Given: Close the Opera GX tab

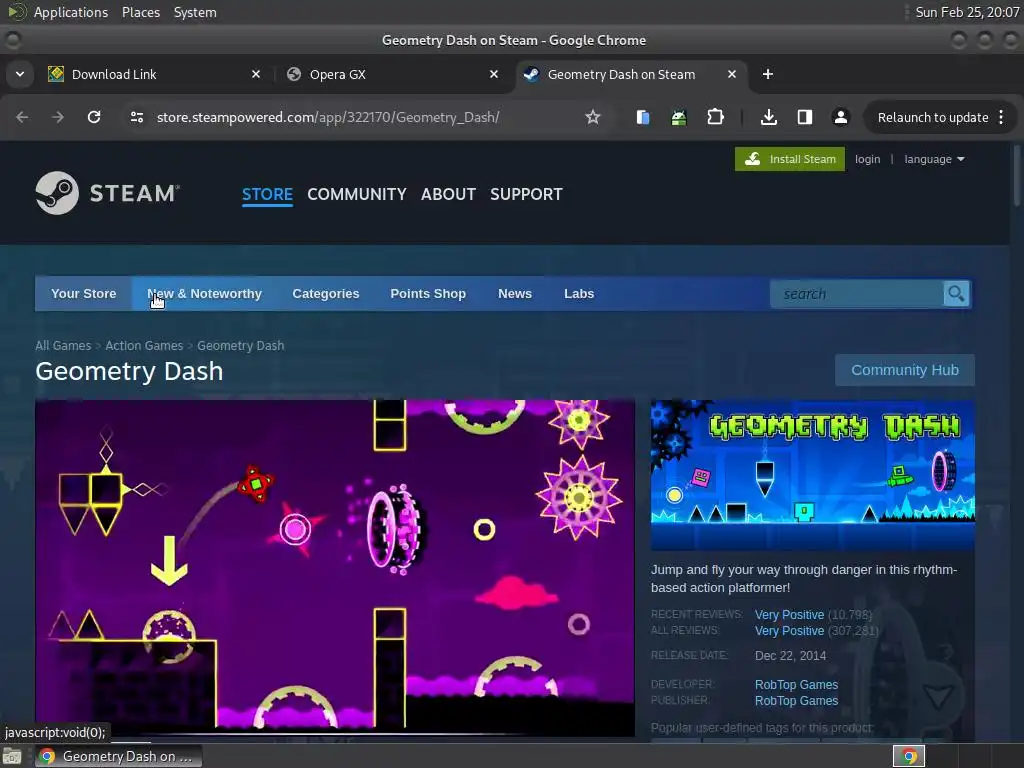Looking at the screenshot, I should (x=494, y=74).
